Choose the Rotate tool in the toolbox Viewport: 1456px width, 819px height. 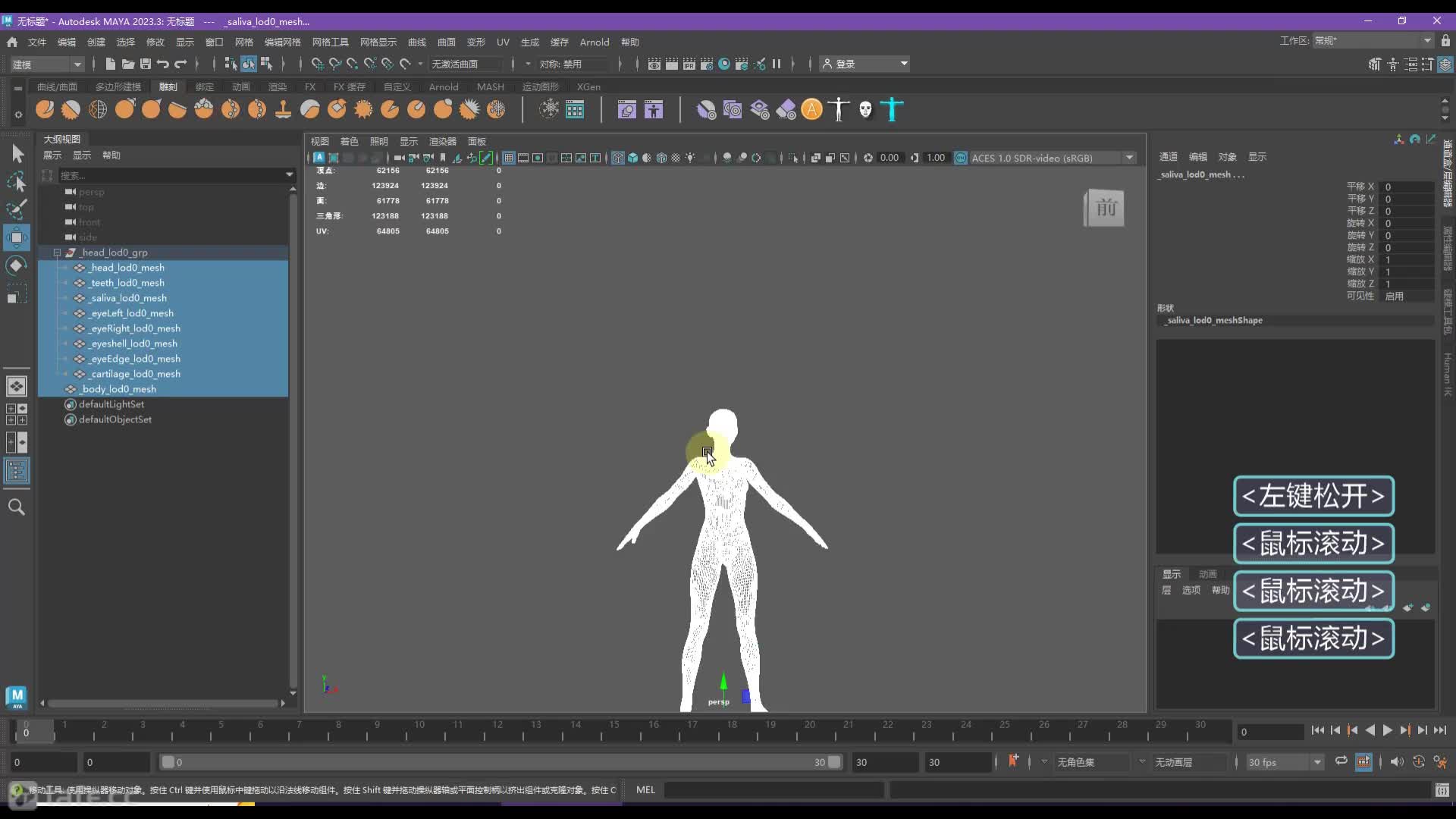(x=17, y=265)
